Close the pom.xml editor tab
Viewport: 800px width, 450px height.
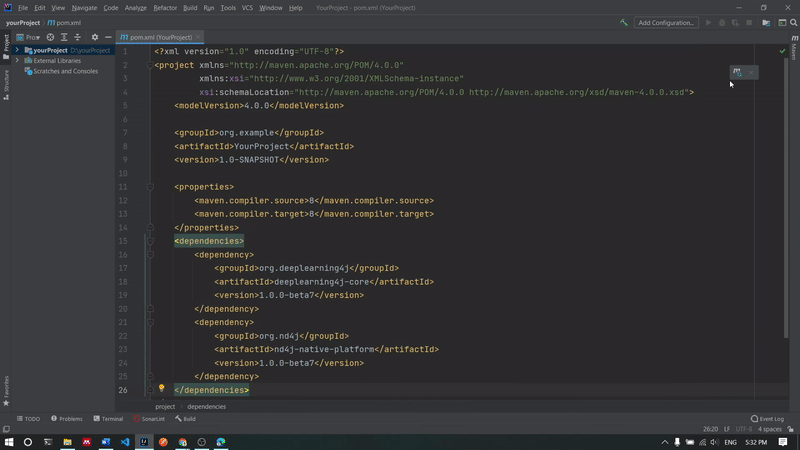pos(198,37)
